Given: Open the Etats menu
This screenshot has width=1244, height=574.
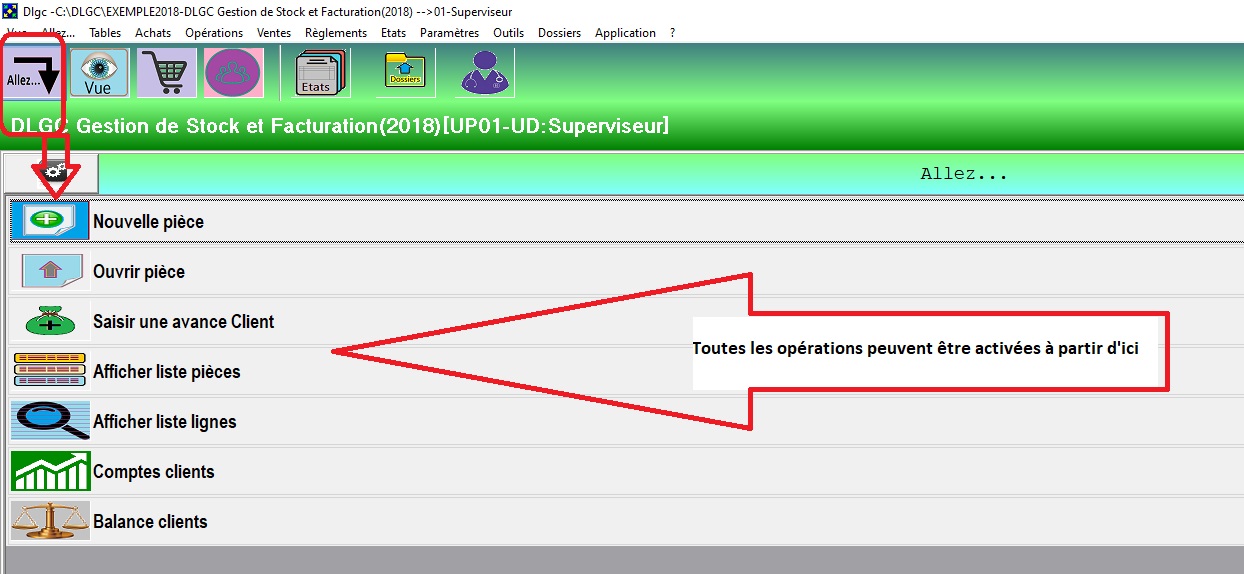Looking at the screenshot, I should click(394, 33).
